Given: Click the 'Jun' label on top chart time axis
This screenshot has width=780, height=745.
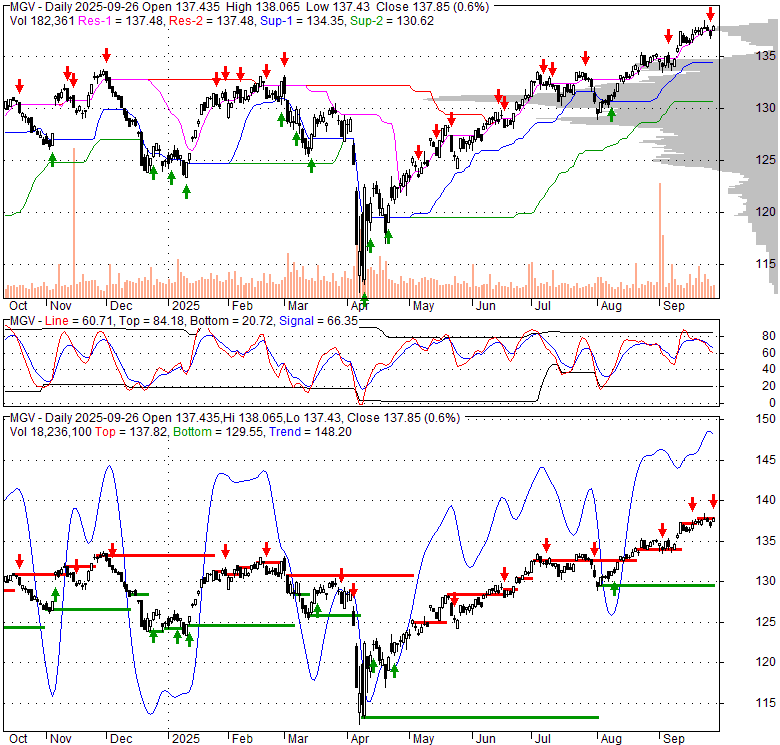Looking at the screenshot, I should point(486,306).
